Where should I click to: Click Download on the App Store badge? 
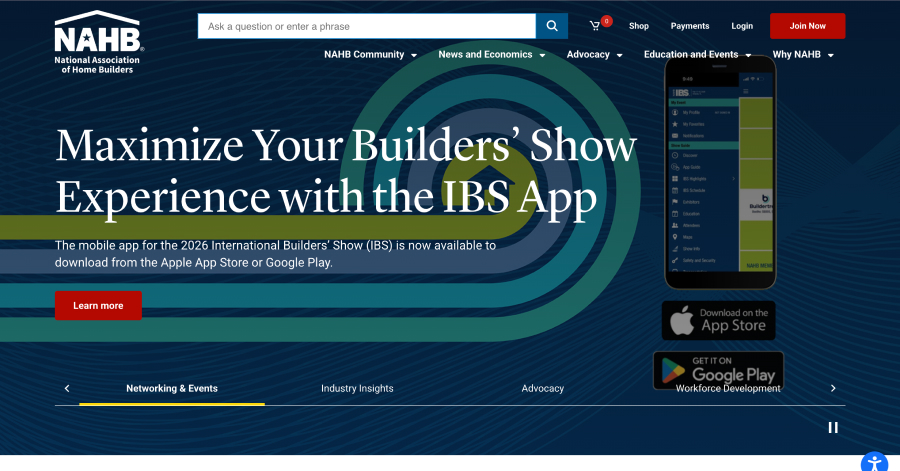(719, 320)
